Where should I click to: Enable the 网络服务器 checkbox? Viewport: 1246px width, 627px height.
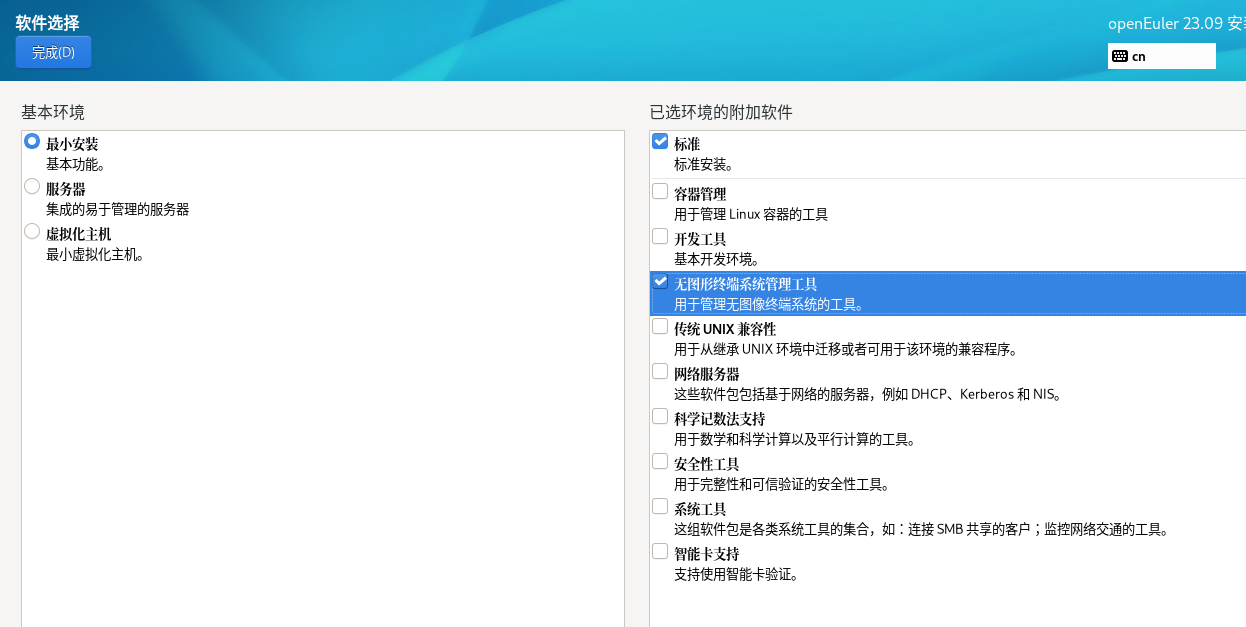tap(660, 372)
